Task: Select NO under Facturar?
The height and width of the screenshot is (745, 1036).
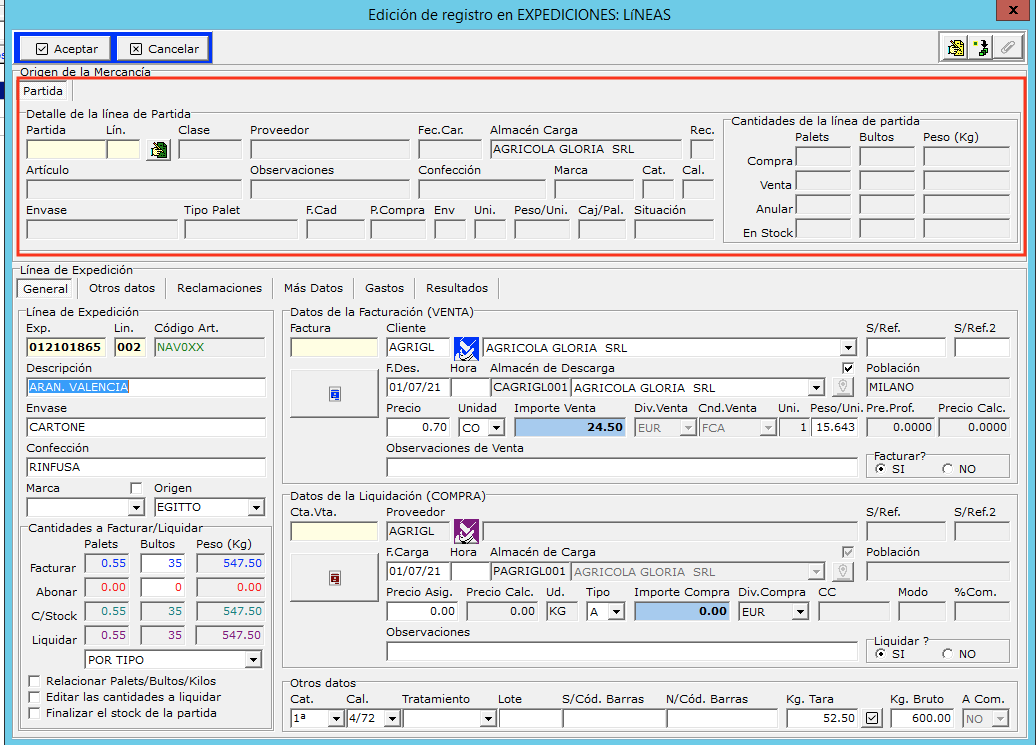Action: 947,469
